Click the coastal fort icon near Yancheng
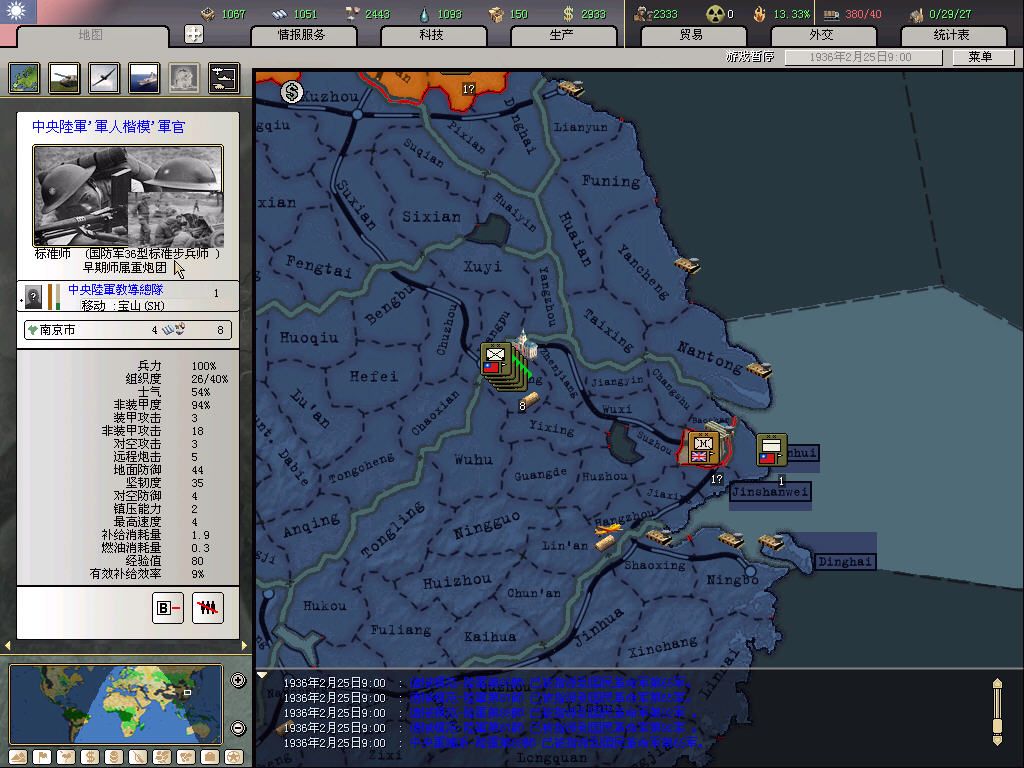This screenshot has width=1024, height=768. point(687,264)
